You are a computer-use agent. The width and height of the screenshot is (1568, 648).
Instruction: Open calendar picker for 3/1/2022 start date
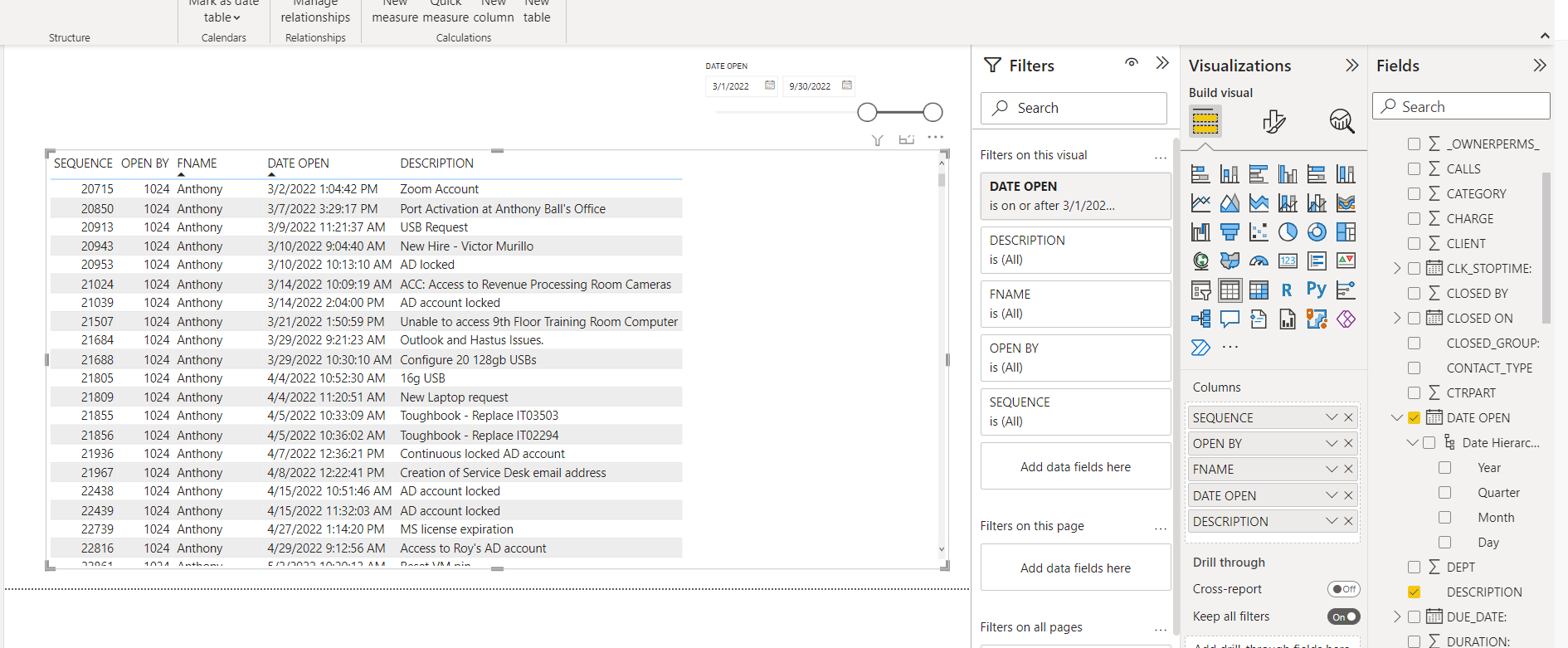pos(770,85)
